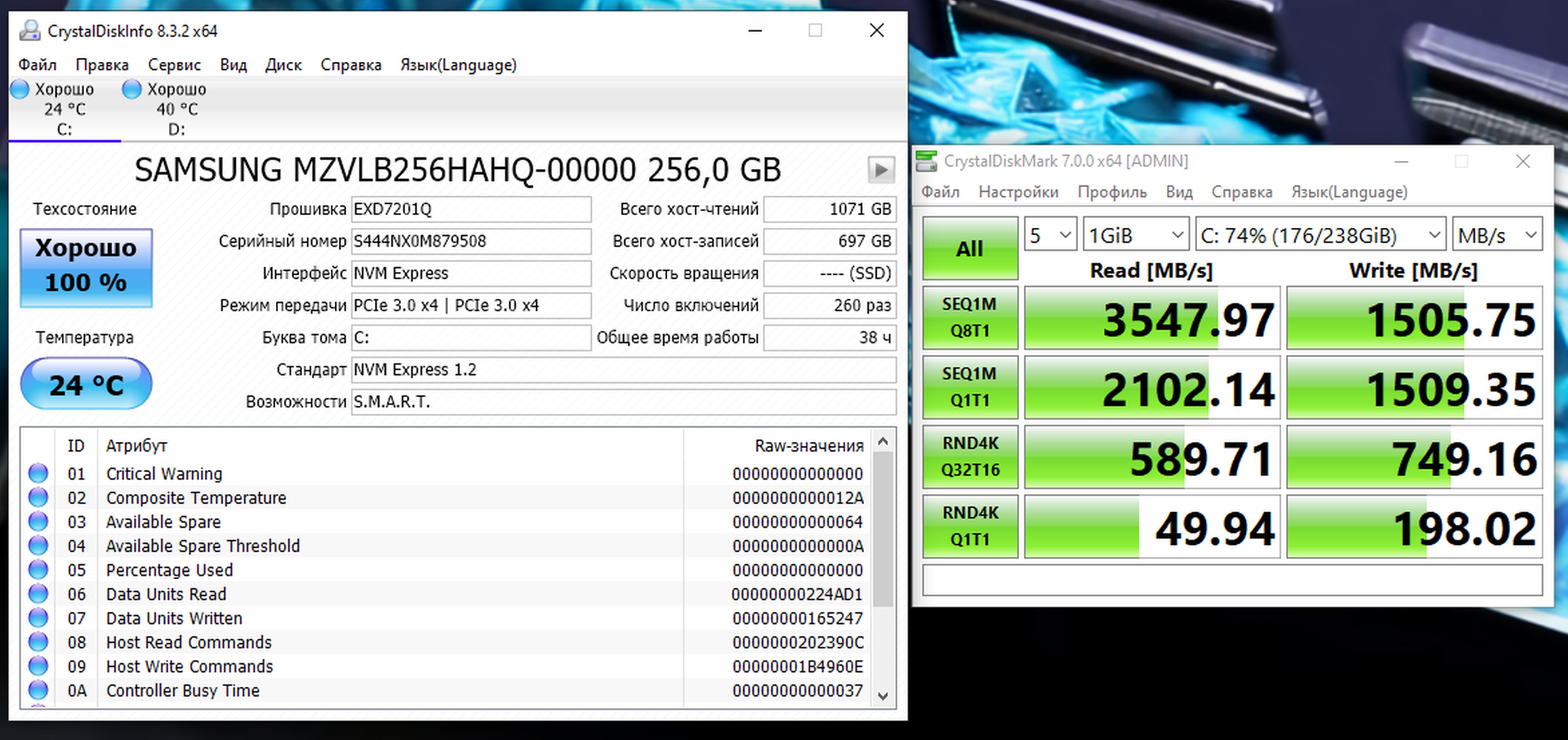This screenshot has width=1568, height=740.
Task: Click the SMART list scroll-up arrow
Action: tap(883, 442)
